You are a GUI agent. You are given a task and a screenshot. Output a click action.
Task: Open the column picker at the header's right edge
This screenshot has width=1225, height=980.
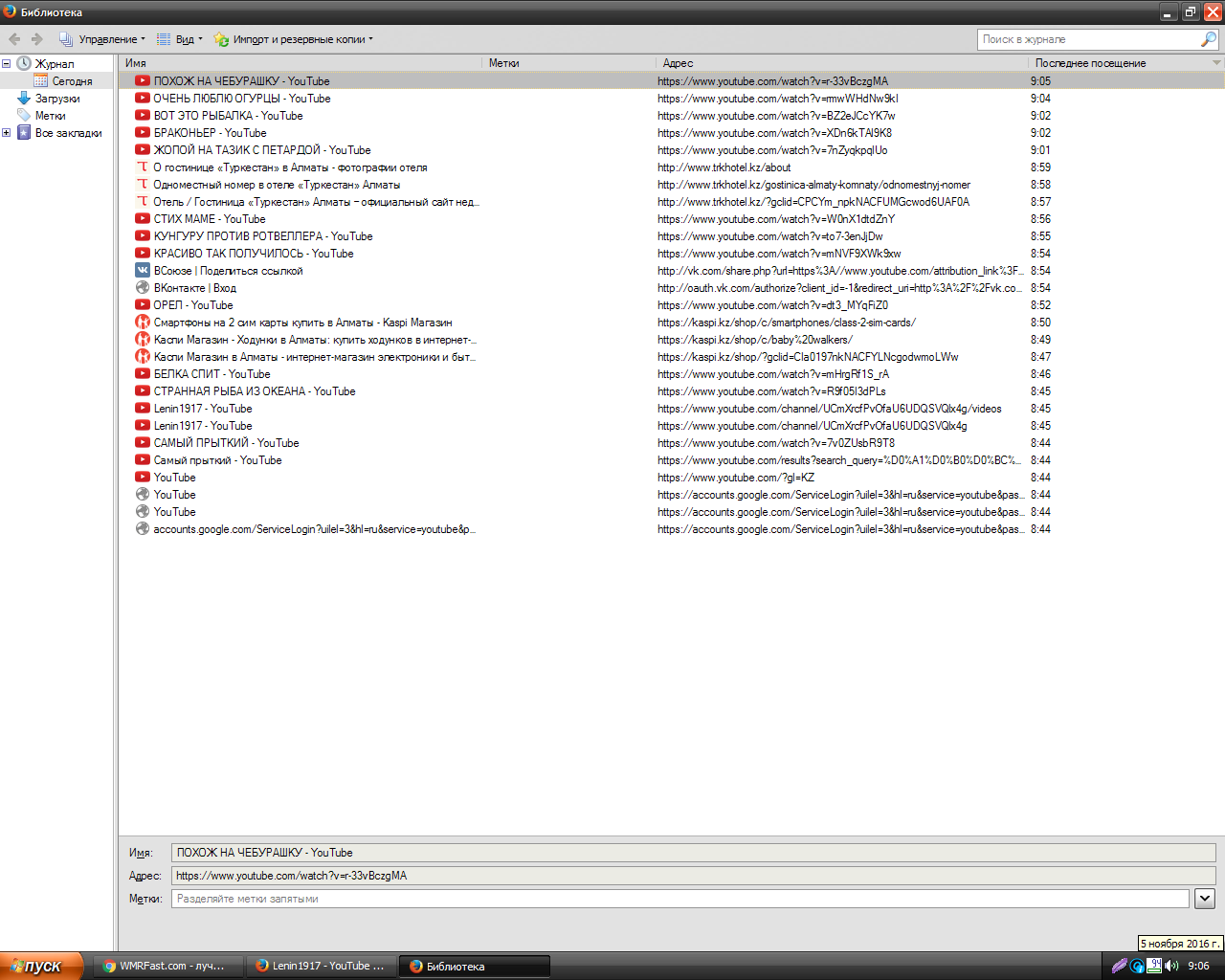(x=1216, y=63)
